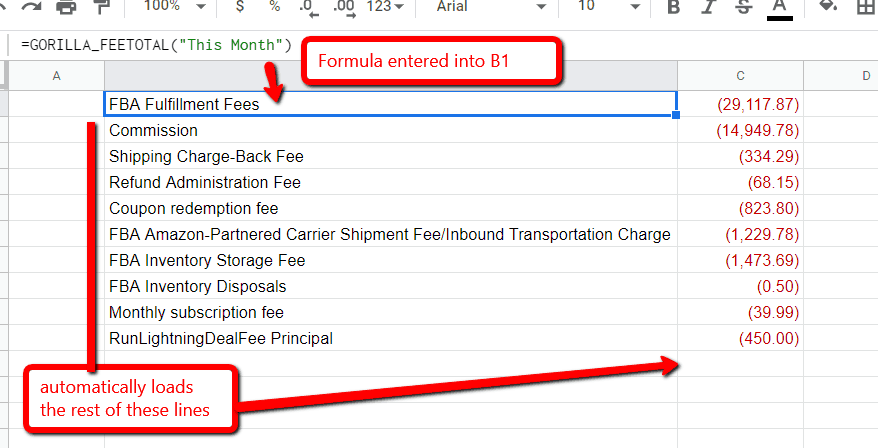
Task: Open the zoom level dropdown
Action: [x=174, y=7]
